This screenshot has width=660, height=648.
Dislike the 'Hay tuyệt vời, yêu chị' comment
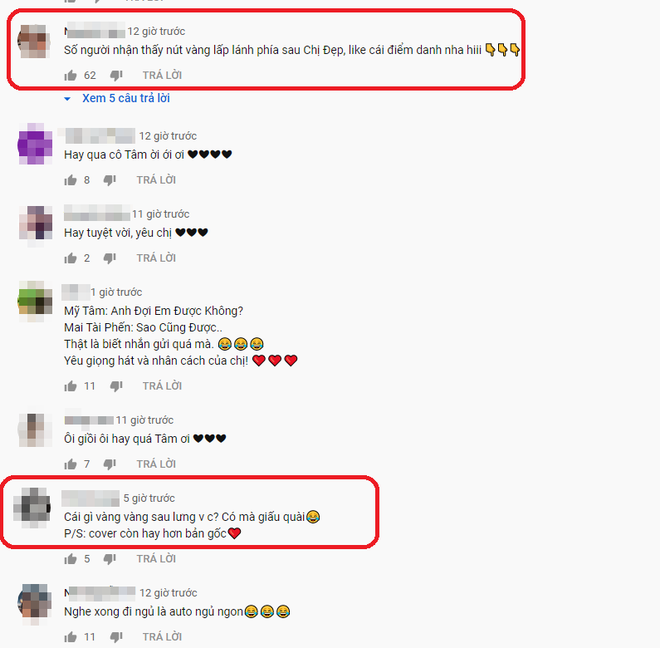point(110,258)
